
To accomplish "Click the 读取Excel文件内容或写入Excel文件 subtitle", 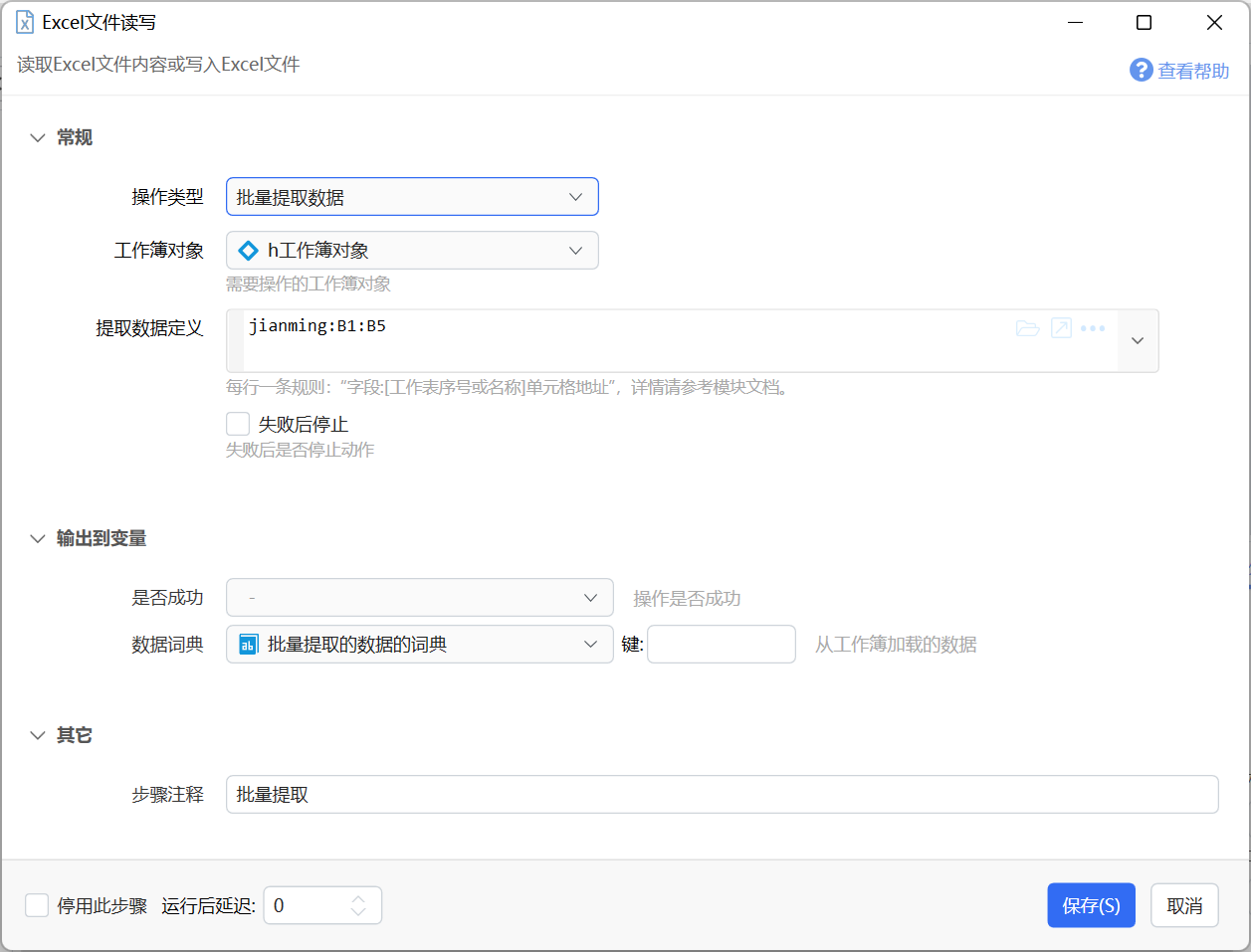I will pyautogui.click(x=158, y=65).
